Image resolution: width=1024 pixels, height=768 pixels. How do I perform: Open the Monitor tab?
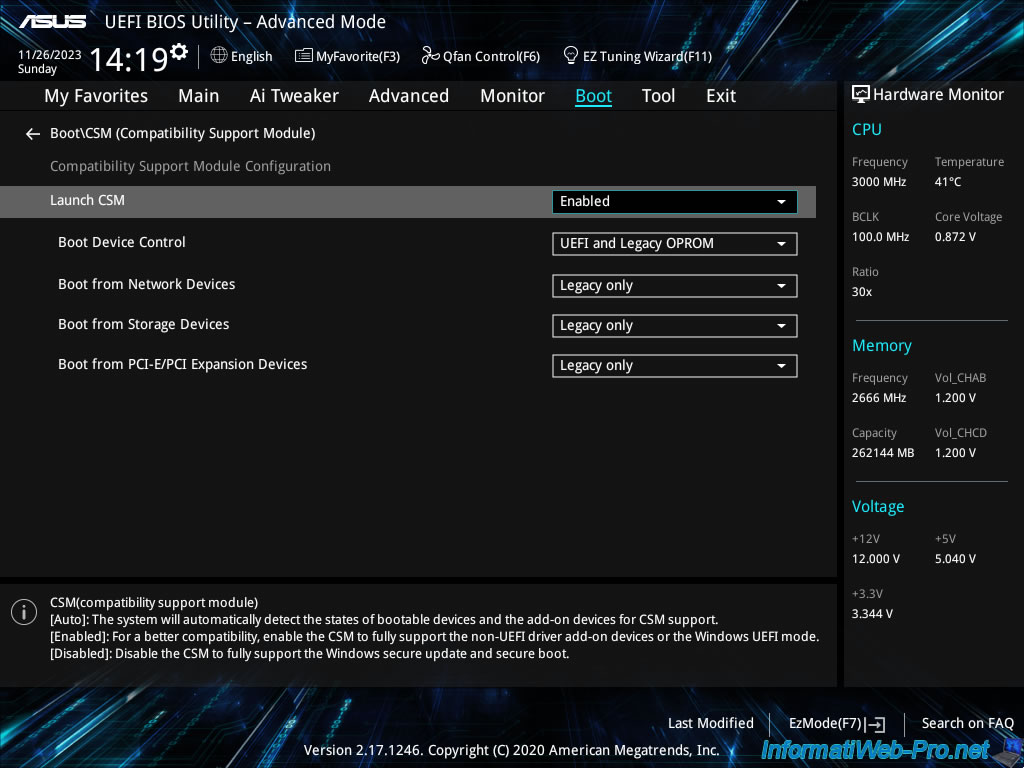(513, 96)
